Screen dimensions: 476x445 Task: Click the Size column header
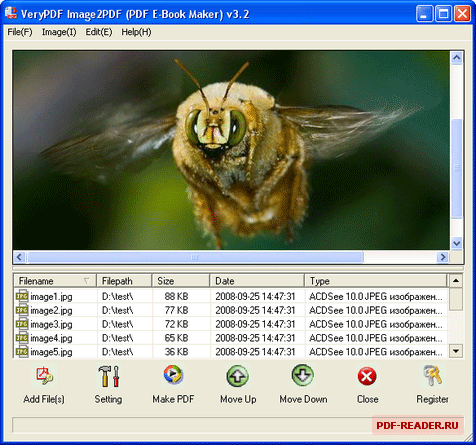[x=181, y=281]
